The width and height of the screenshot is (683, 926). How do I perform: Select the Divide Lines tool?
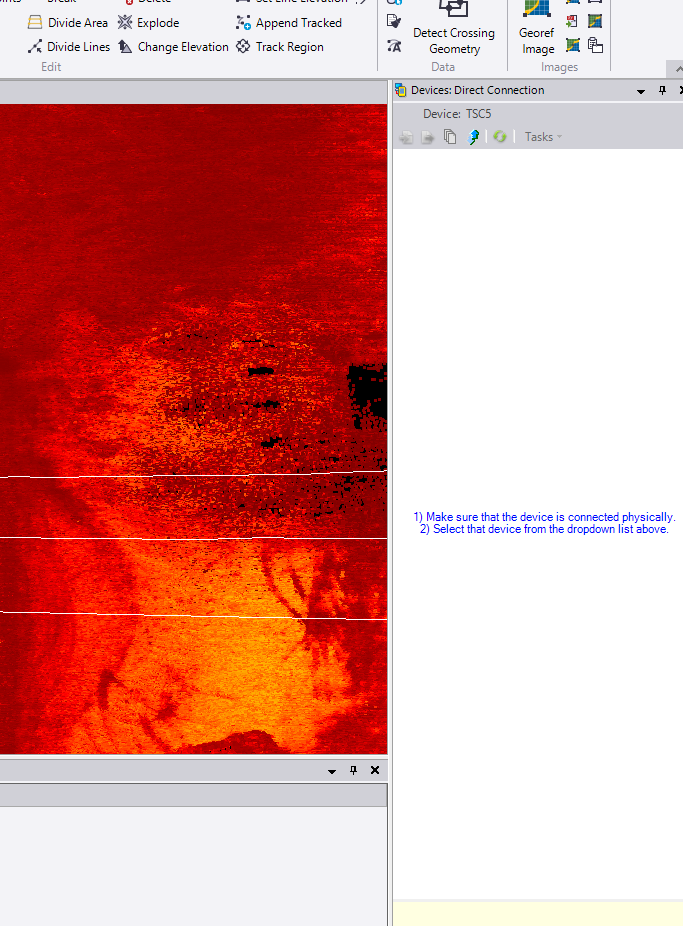[x=68, y=47]
